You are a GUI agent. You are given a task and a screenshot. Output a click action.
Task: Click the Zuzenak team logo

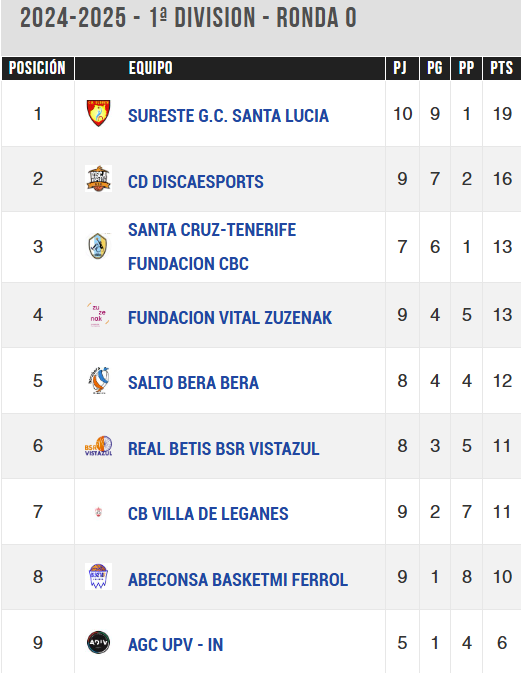click(98, 315)
